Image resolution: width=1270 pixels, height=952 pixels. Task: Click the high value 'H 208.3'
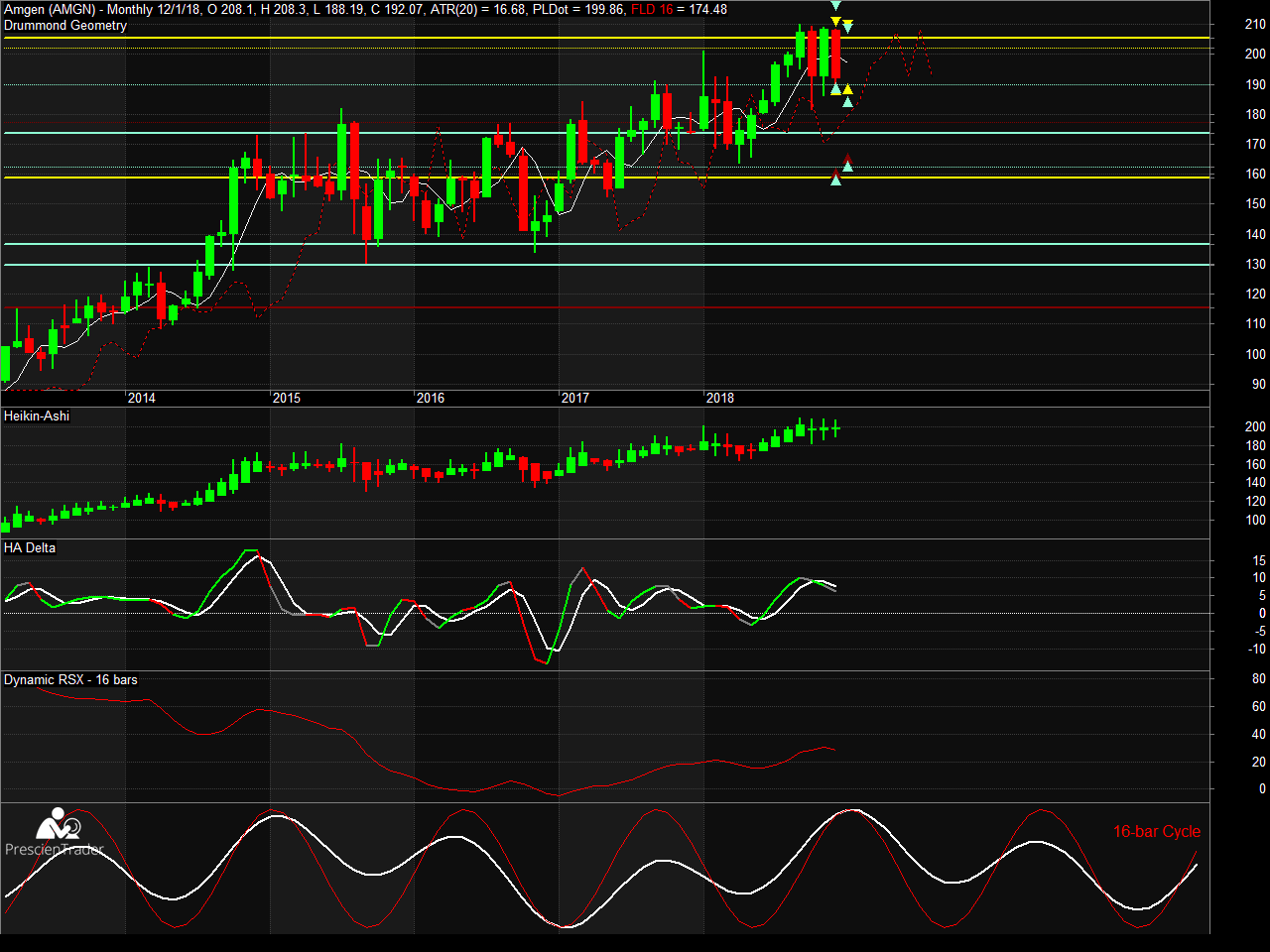click(x=284, y=9)
